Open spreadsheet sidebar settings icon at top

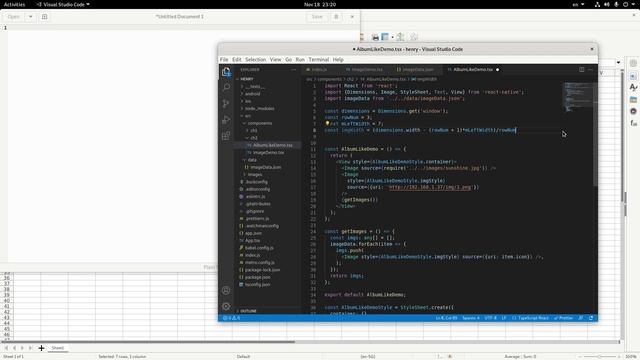tap(633, 63)
